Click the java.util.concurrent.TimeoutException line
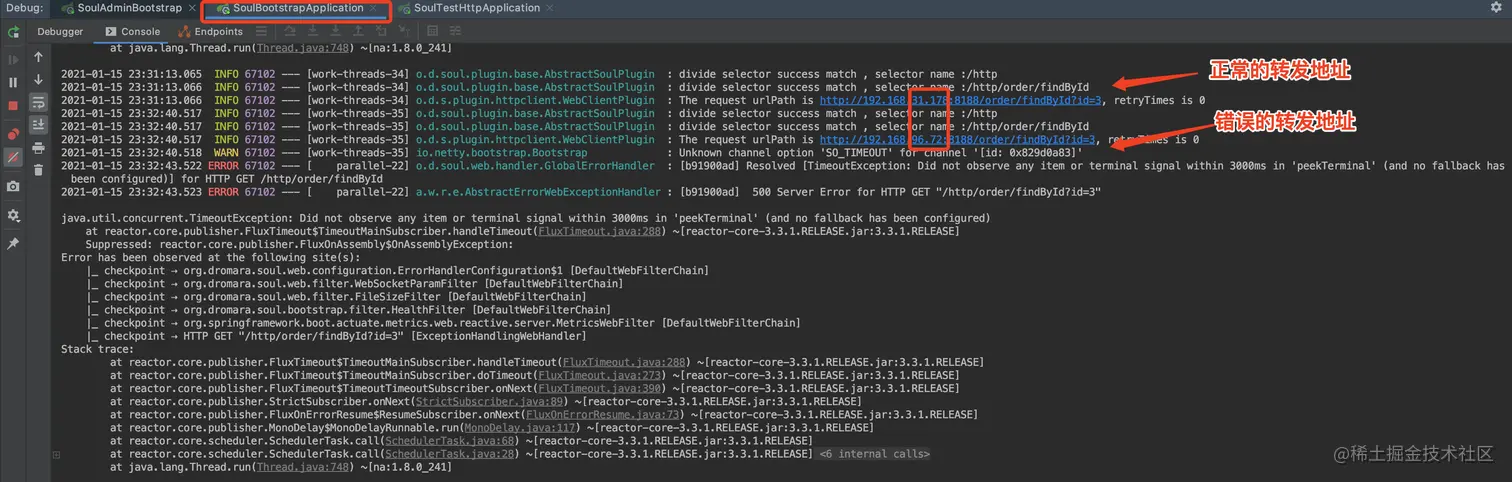 [526, 218]
